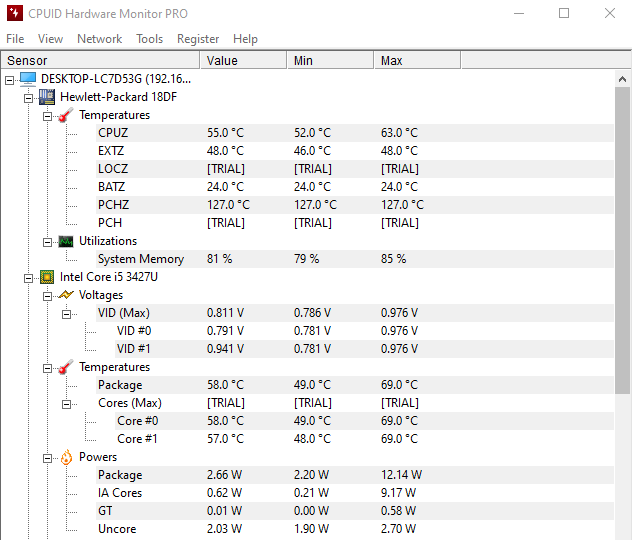Collapse the Cores (Max) node
This screenshot has width=632, height=540.
coord(66,404)
